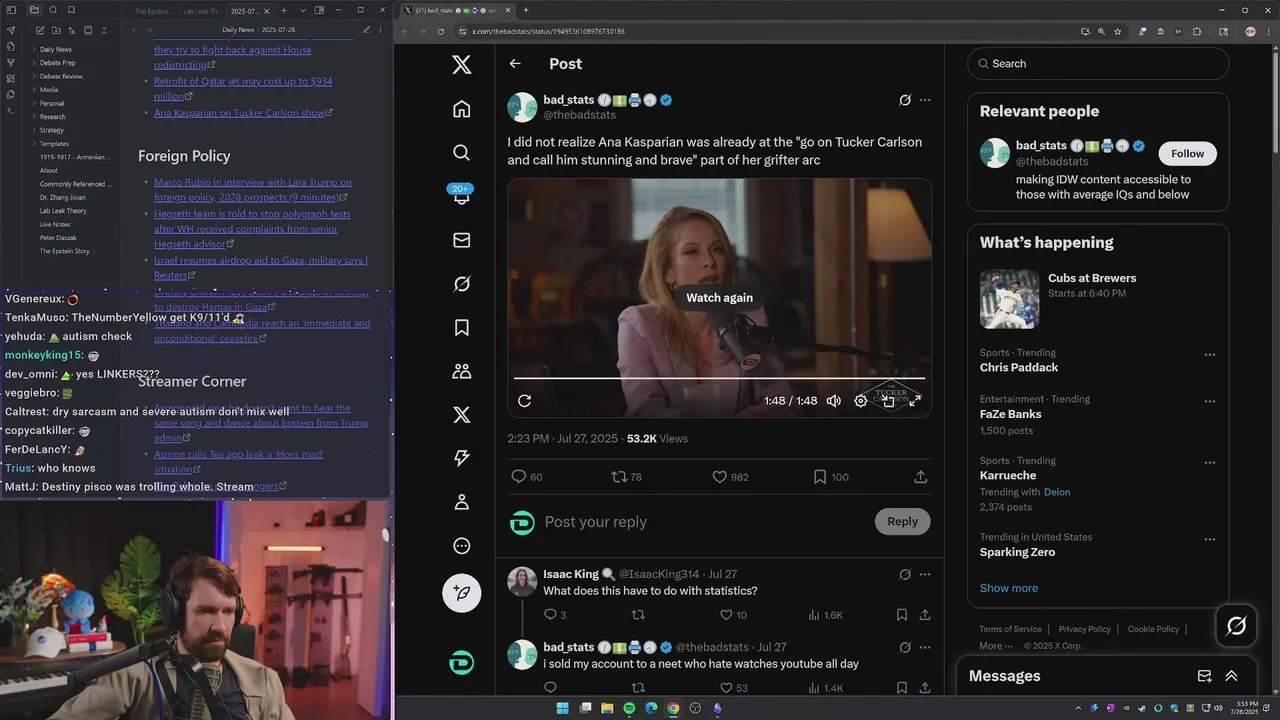Open Verified Orgs lightning icon
This screenshot has height=720, width=1280.
[461, 458]
